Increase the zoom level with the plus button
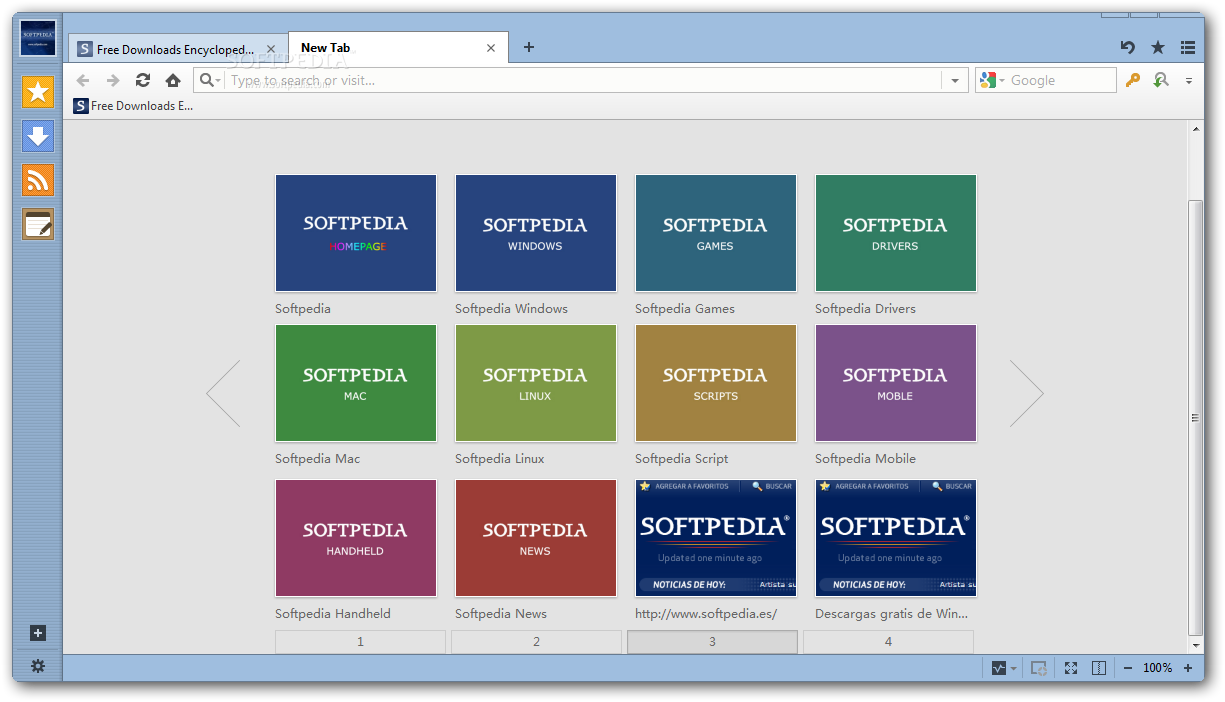 (1188, 668)
